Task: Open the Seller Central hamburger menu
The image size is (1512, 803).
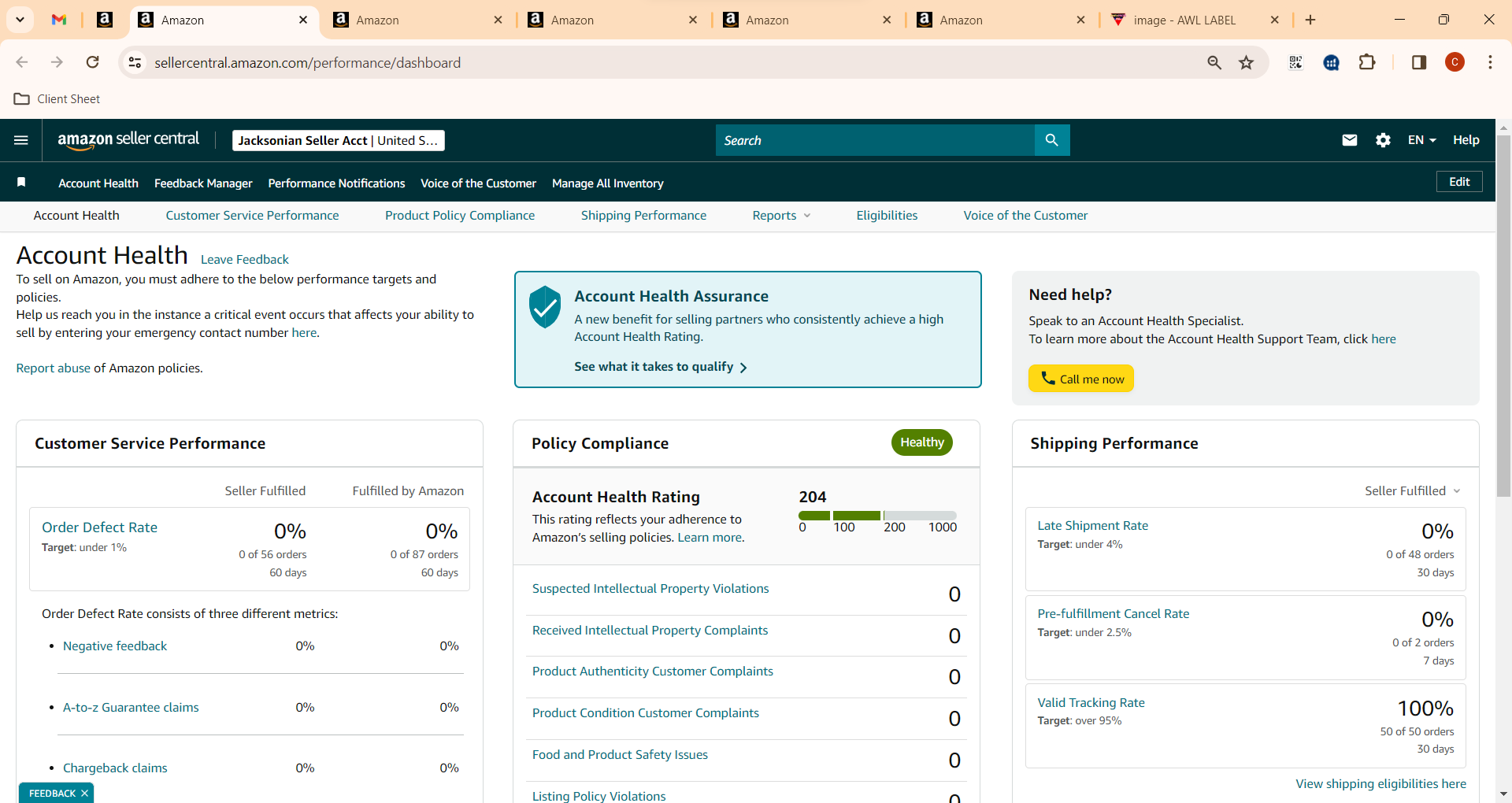Action: [x=21, y=140]
